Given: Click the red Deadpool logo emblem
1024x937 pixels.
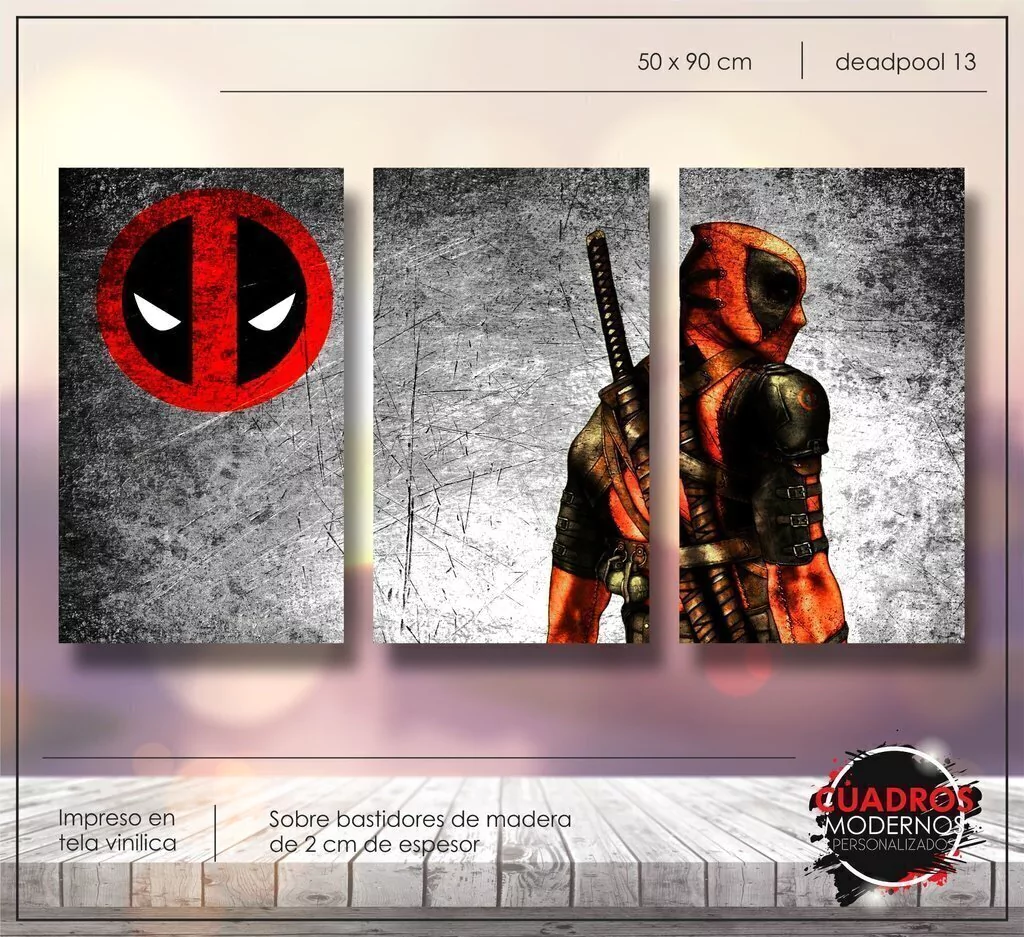Looking at the screenshot, I should point(215,298).
